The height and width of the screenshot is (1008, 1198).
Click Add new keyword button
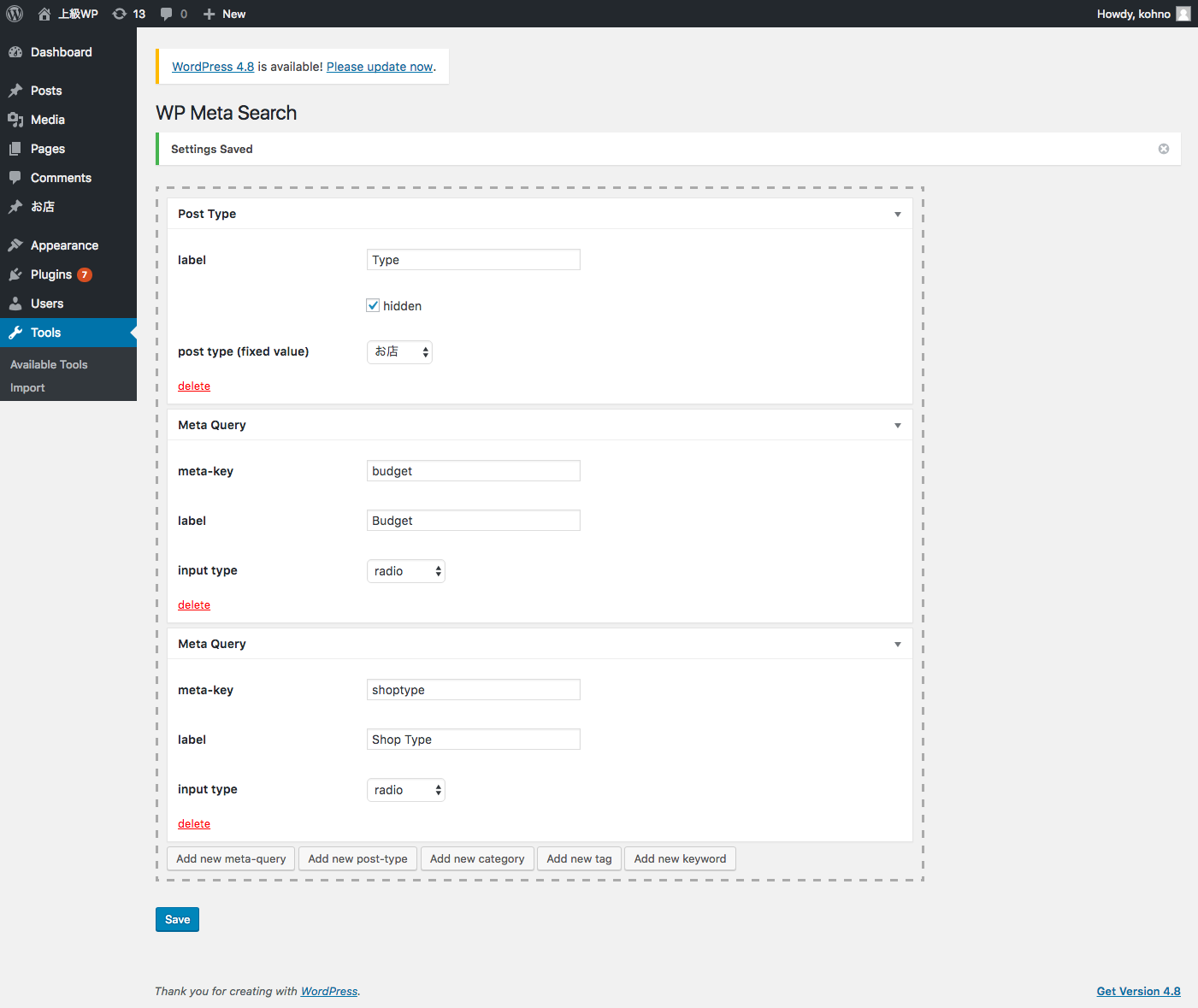(x=680, y=858)
